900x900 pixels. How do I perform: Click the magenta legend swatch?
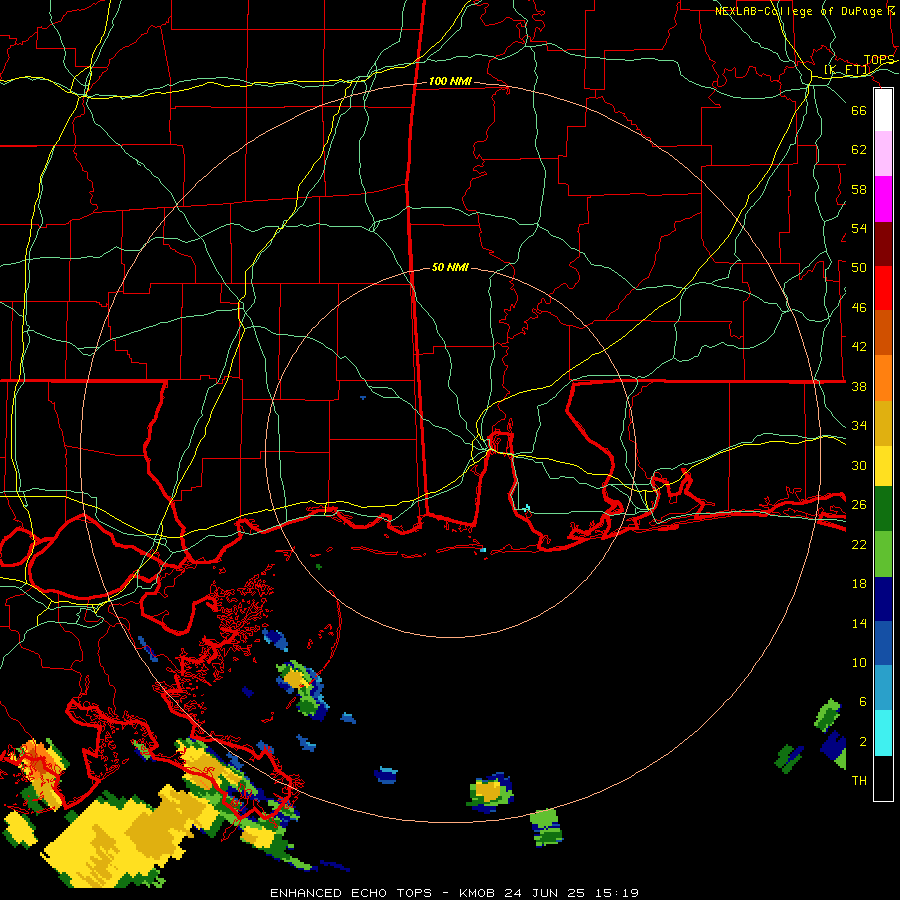883,199
